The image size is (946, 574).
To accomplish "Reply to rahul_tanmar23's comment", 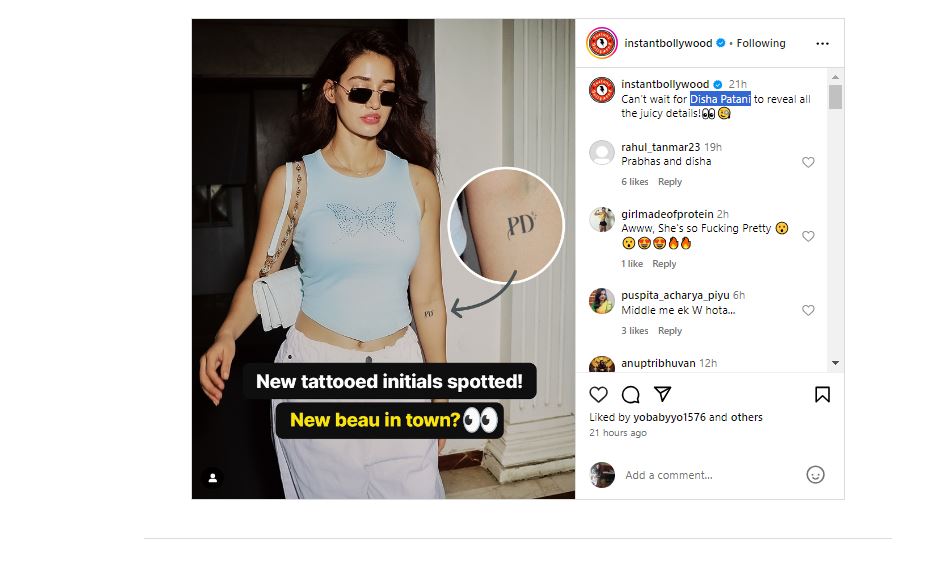I will click(670, 182).
